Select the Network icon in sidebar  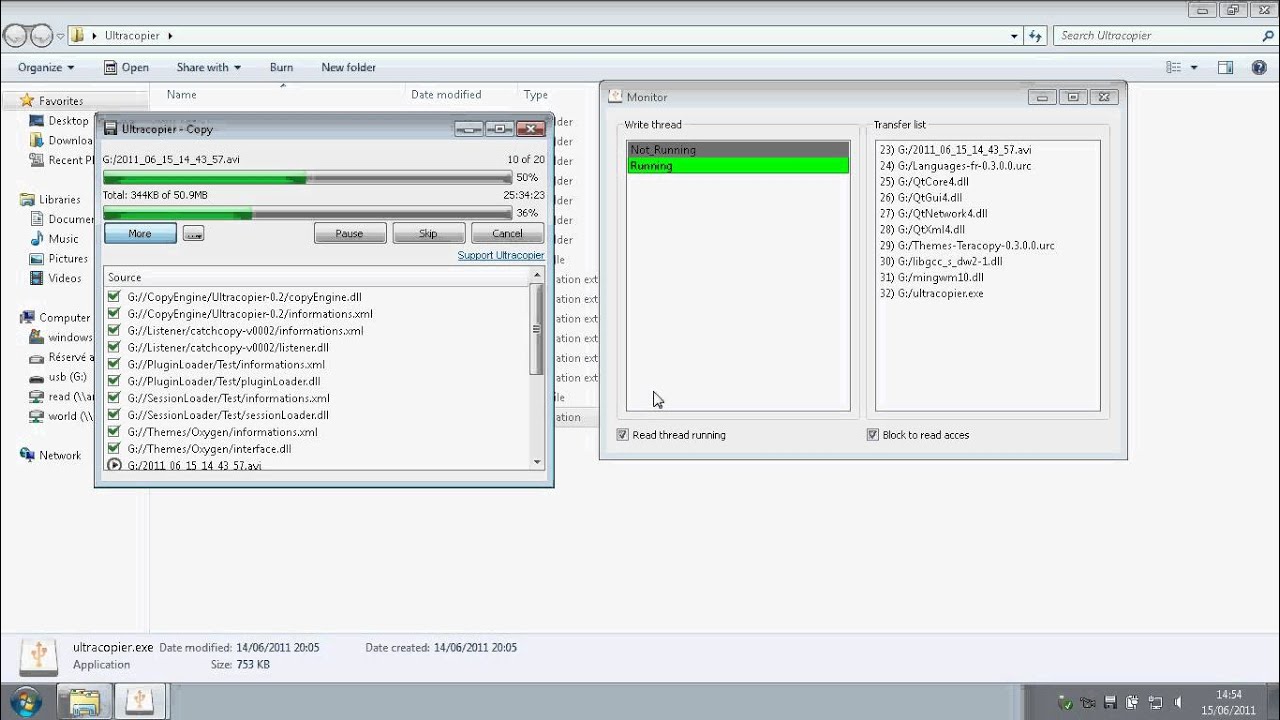coord(27,455)
